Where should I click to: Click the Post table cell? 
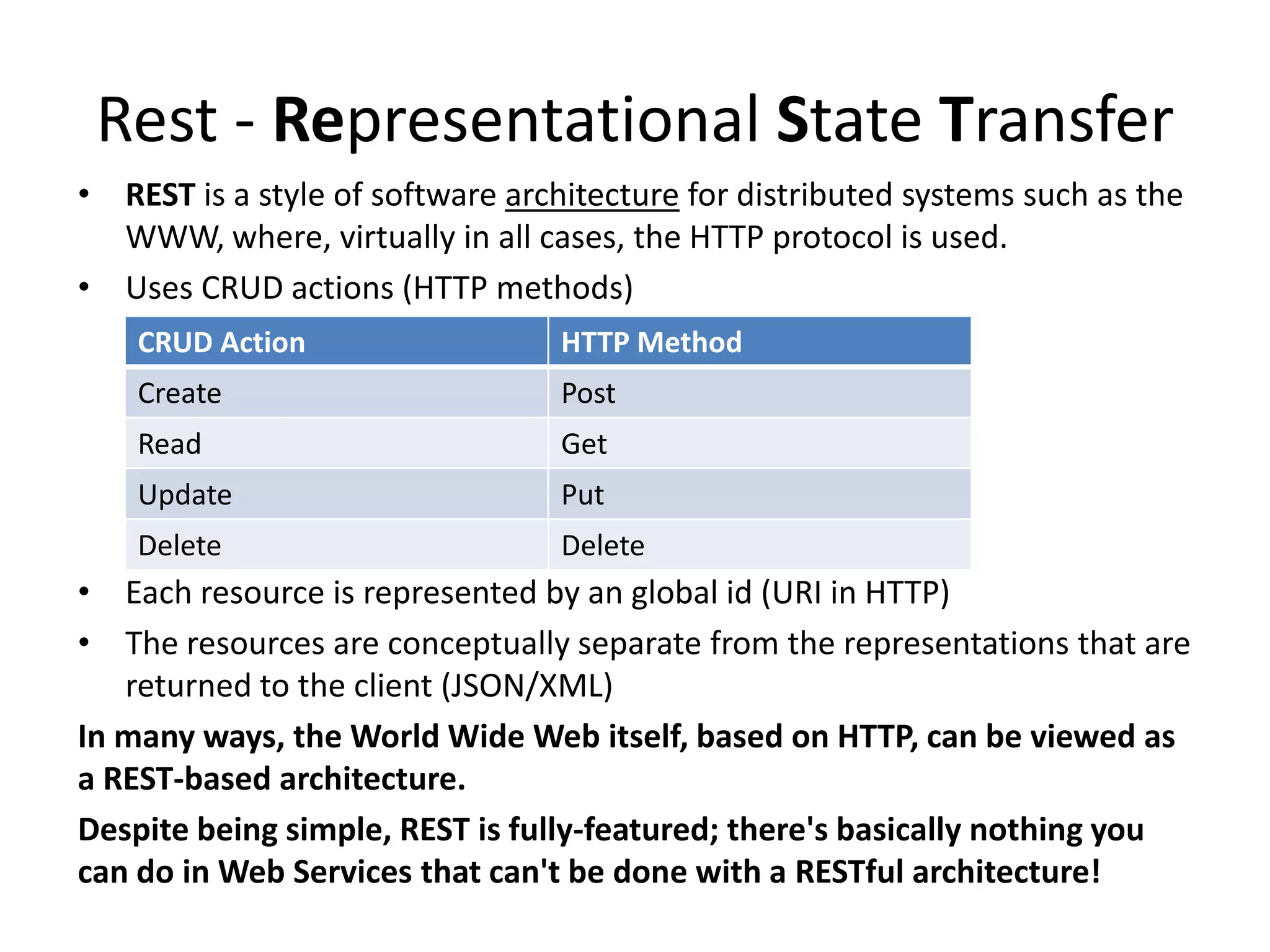(x=588, y=394)
